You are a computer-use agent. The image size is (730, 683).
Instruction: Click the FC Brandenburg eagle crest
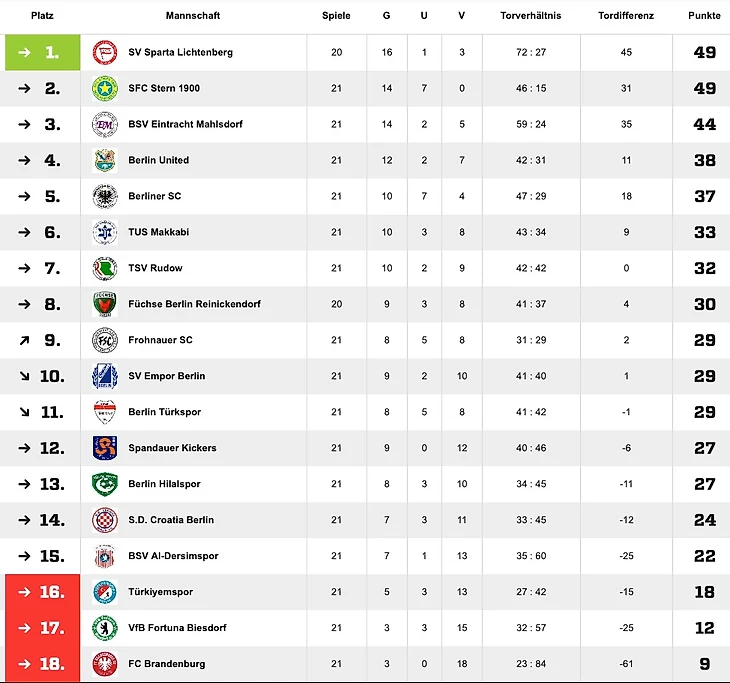(x=105, y=664)
